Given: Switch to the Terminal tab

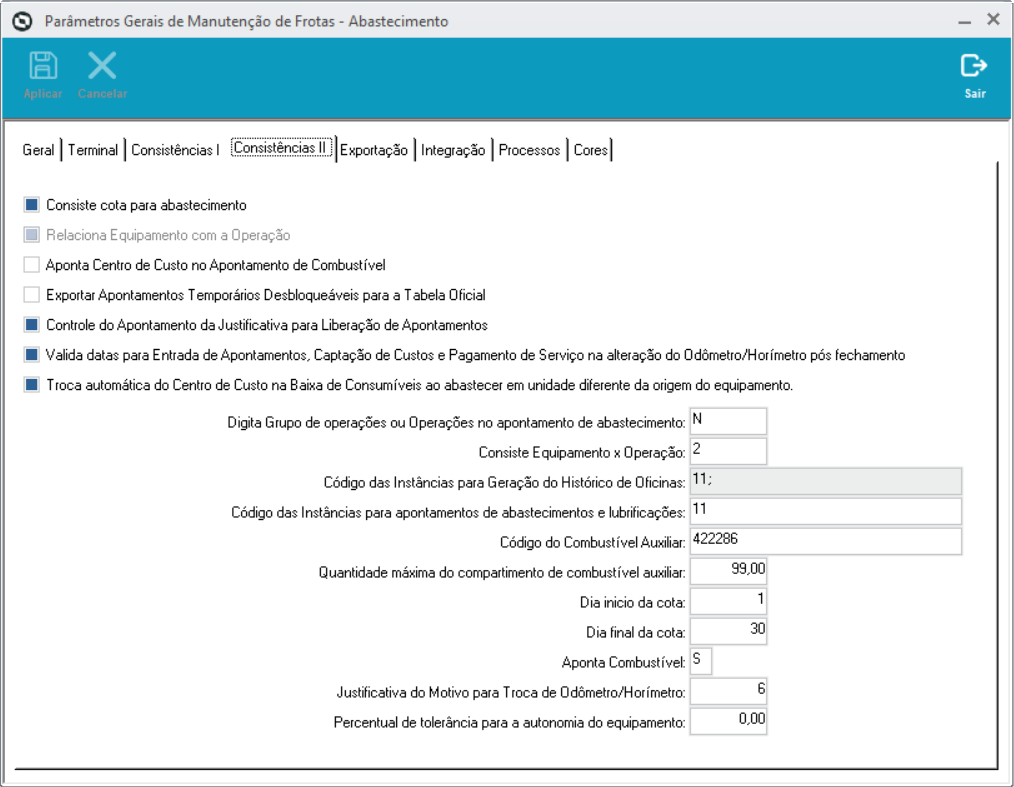Looking at the screenshot, I should 93,150.
